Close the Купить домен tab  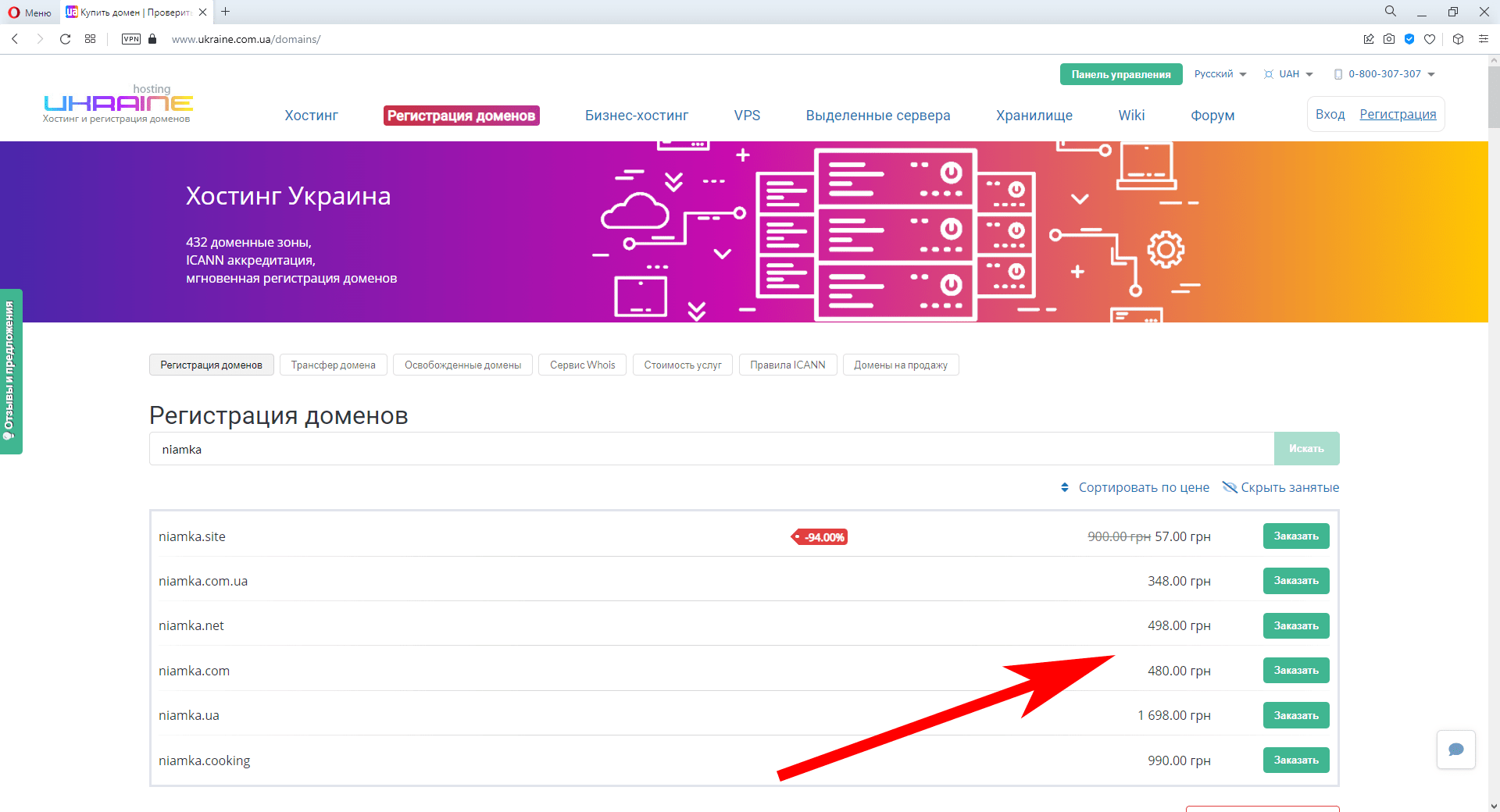(203, 12)
